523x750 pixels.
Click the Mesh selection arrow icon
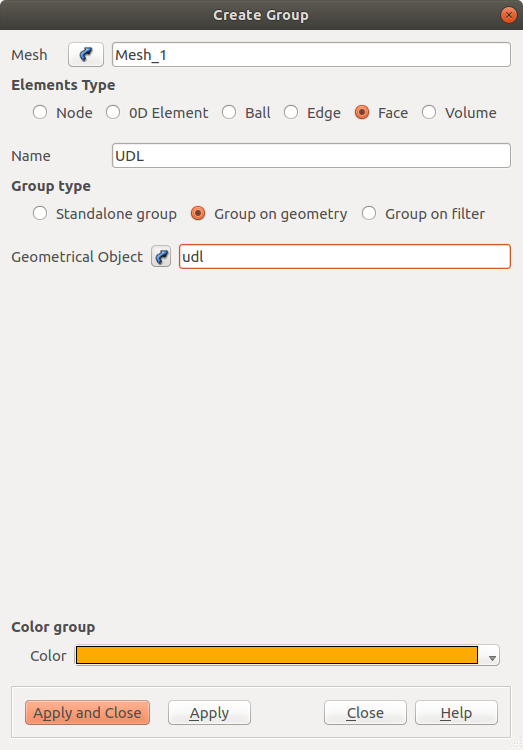86,55
